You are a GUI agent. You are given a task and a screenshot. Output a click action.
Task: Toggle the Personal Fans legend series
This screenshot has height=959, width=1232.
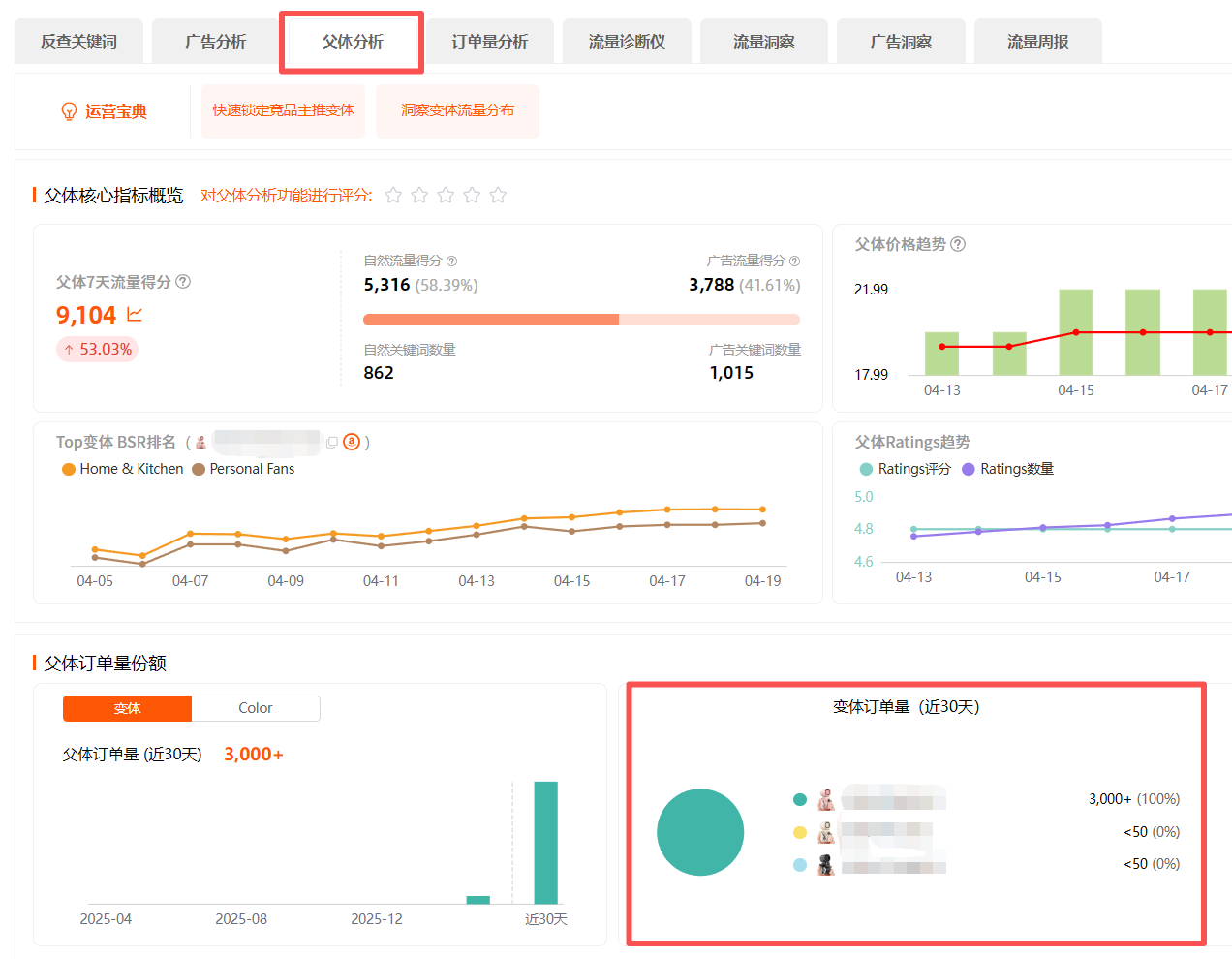243,469
